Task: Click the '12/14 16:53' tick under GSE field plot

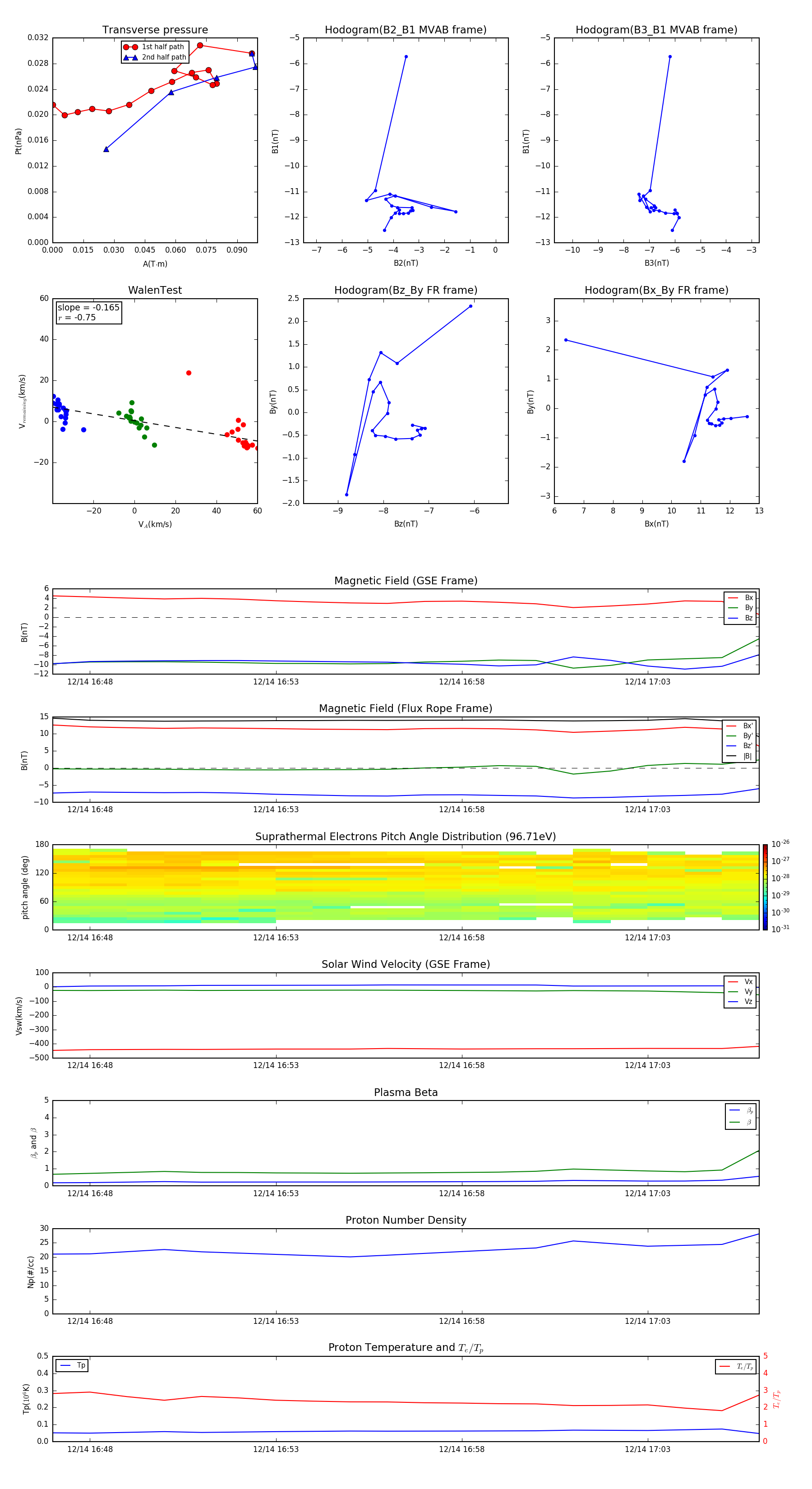Action: 276,682
